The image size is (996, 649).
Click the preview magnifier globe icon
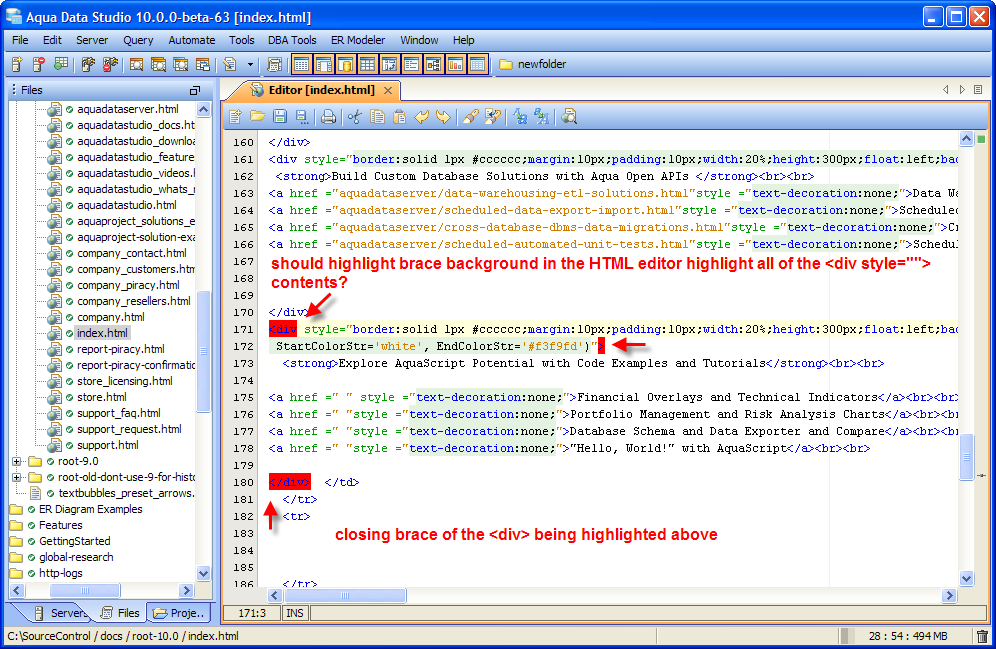pyautogui.click(x=569, y=117)
